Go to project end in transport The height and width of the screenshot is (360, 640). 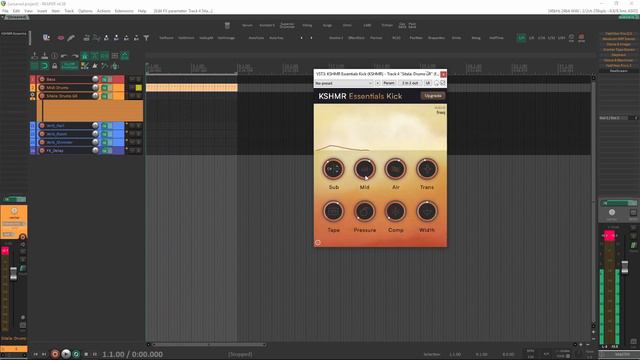point(44,354)
